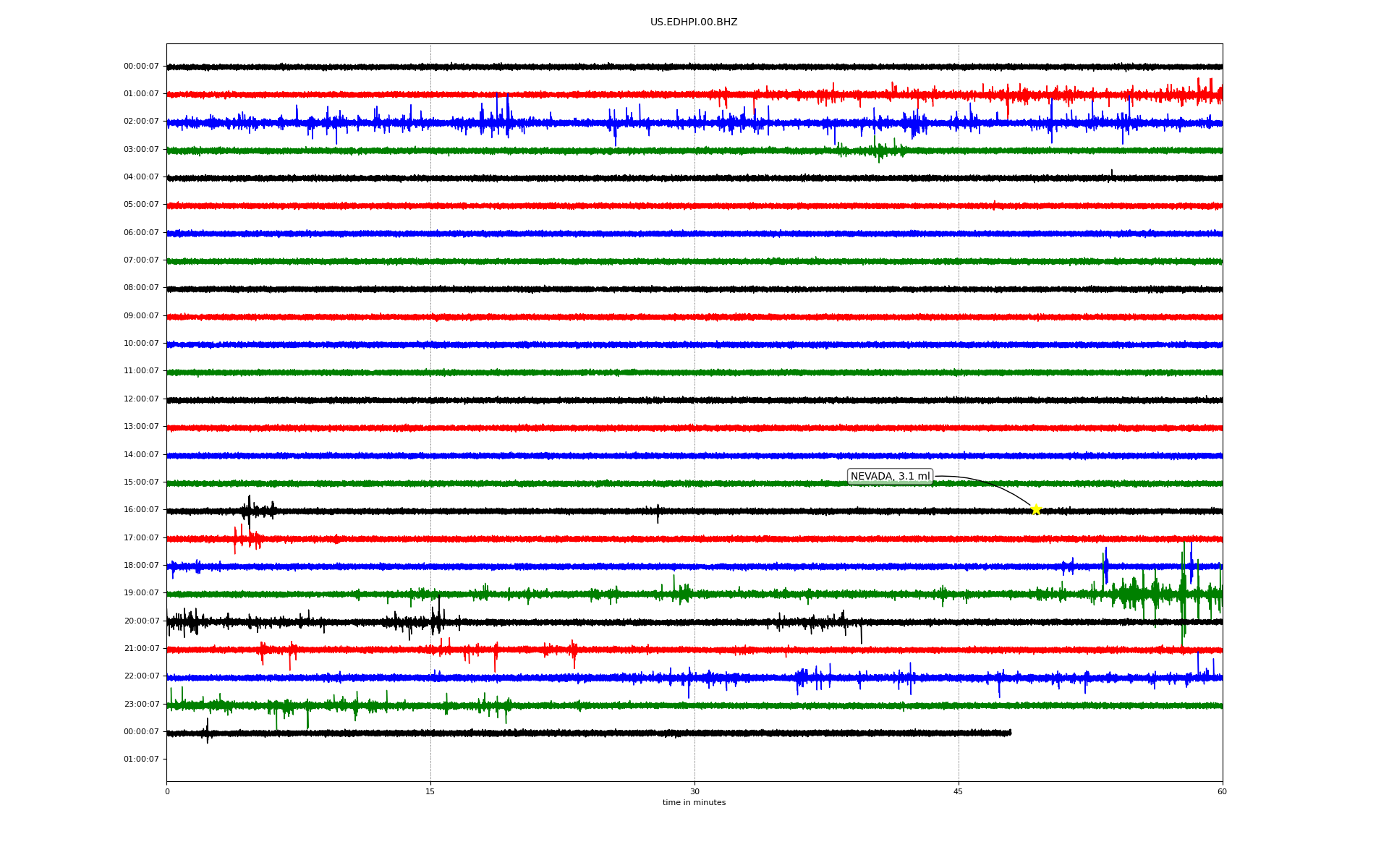Screen dimensions: 1389x868
Task: Click the 0 tick on x-axis
Action: coord(167,791)
